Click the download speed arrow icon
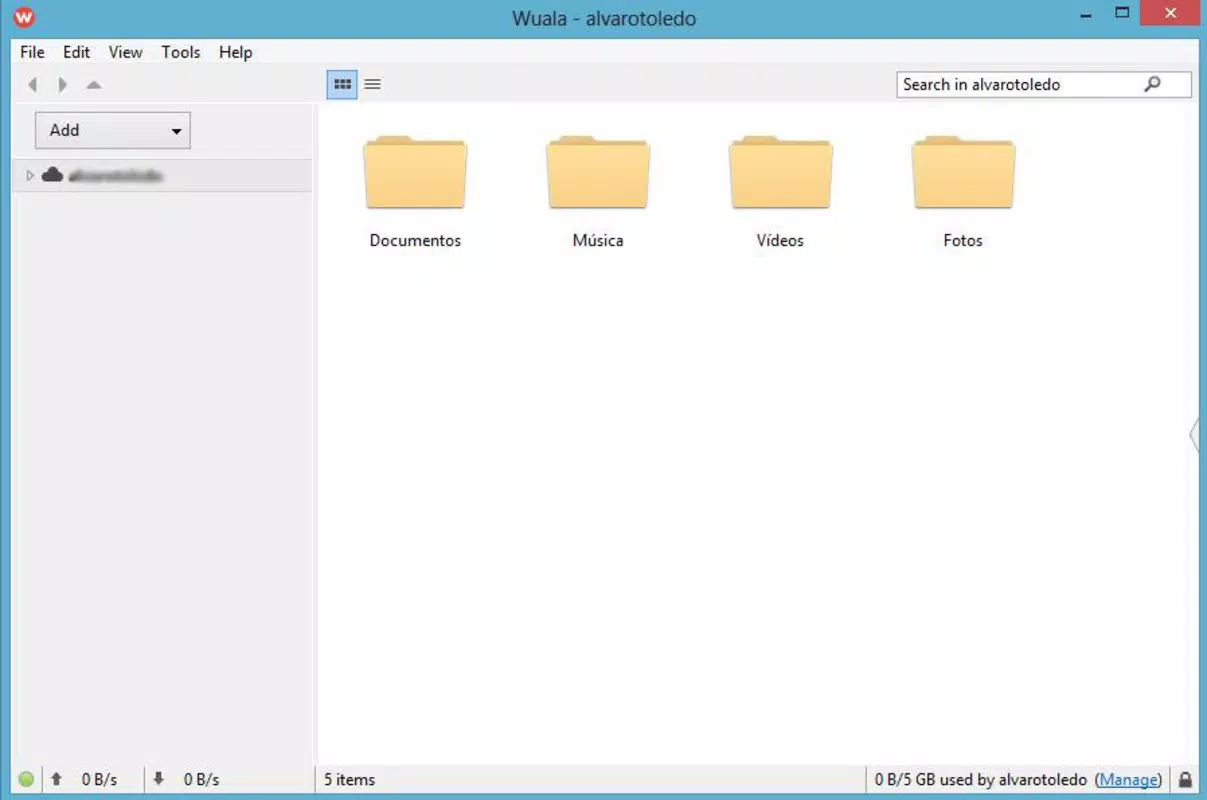The height and width of the screenshot is (800, 1207). tap(158, 778)
